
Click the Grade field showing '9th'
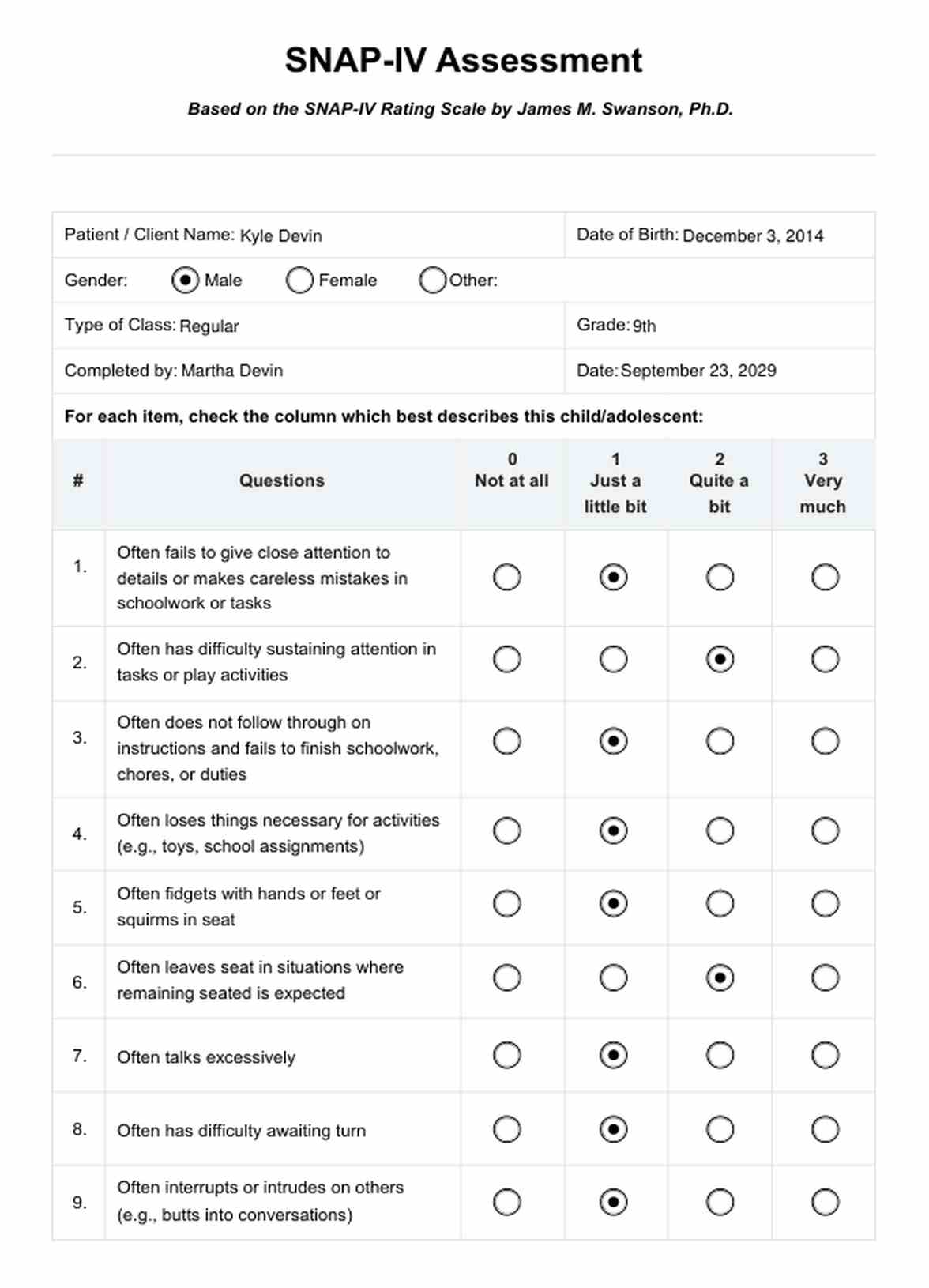click(x=645, y=326)
